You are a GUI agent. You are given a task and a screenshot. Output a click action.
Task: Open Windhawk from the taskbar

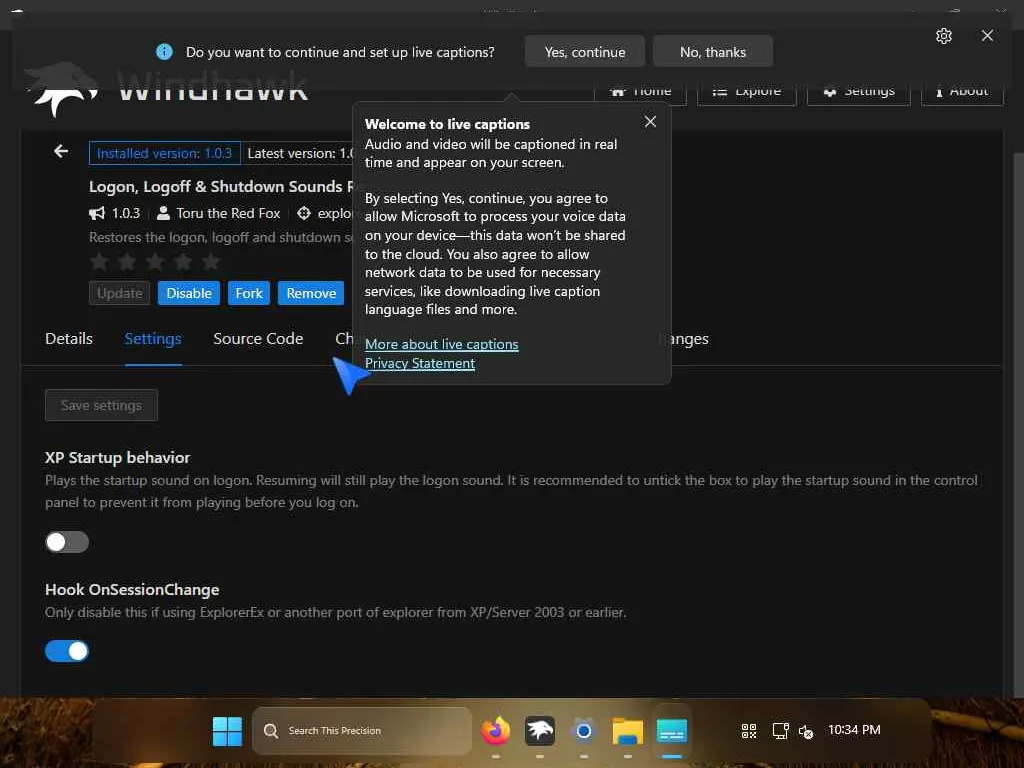[x=539, y=731]
